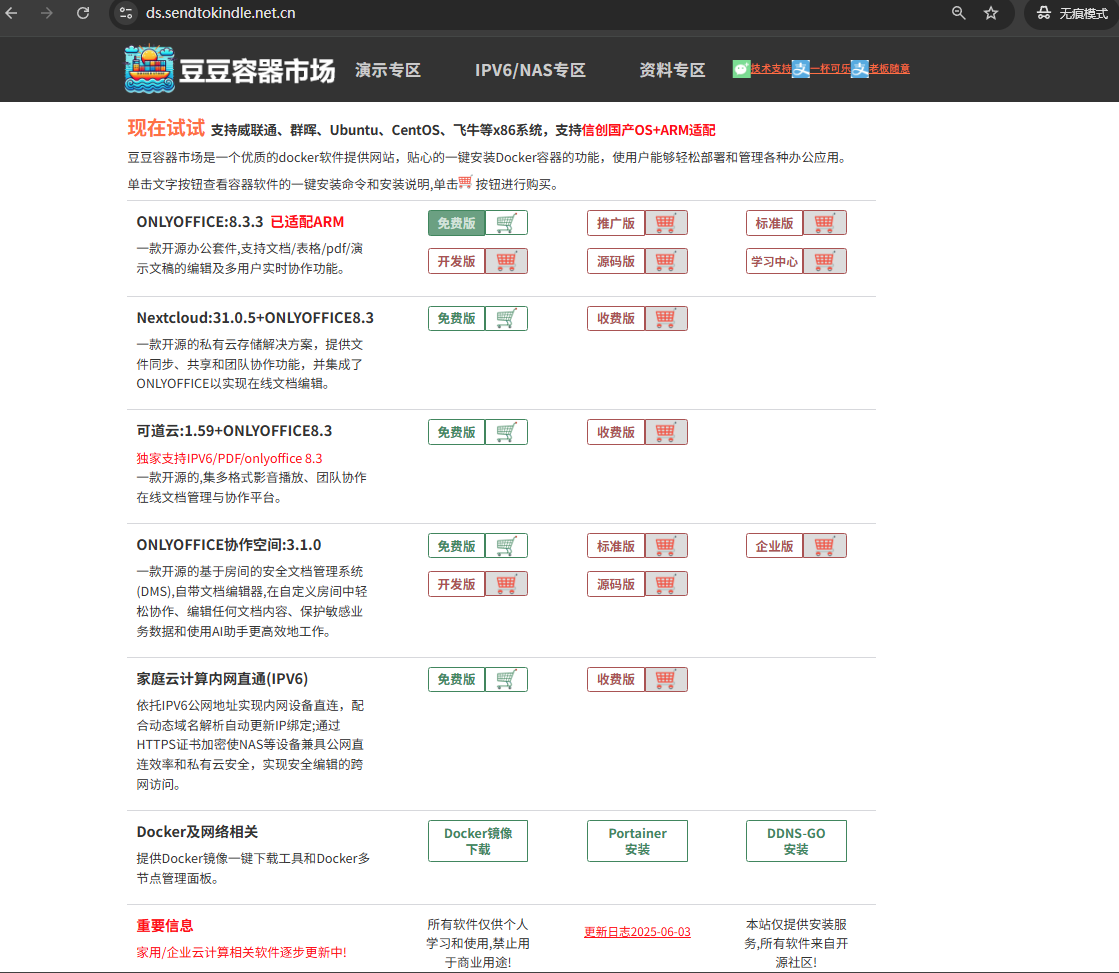Click the cart icon beside ONLYOFFICE 8.3.3 标准版
Screen dimensions: 1119x973
824,223
